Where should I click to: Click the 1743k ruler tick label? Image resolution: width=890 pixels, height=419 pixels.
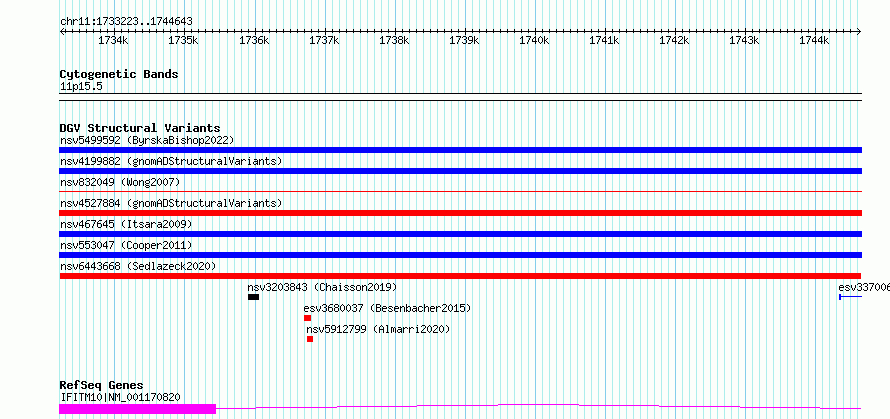point(744,40)
